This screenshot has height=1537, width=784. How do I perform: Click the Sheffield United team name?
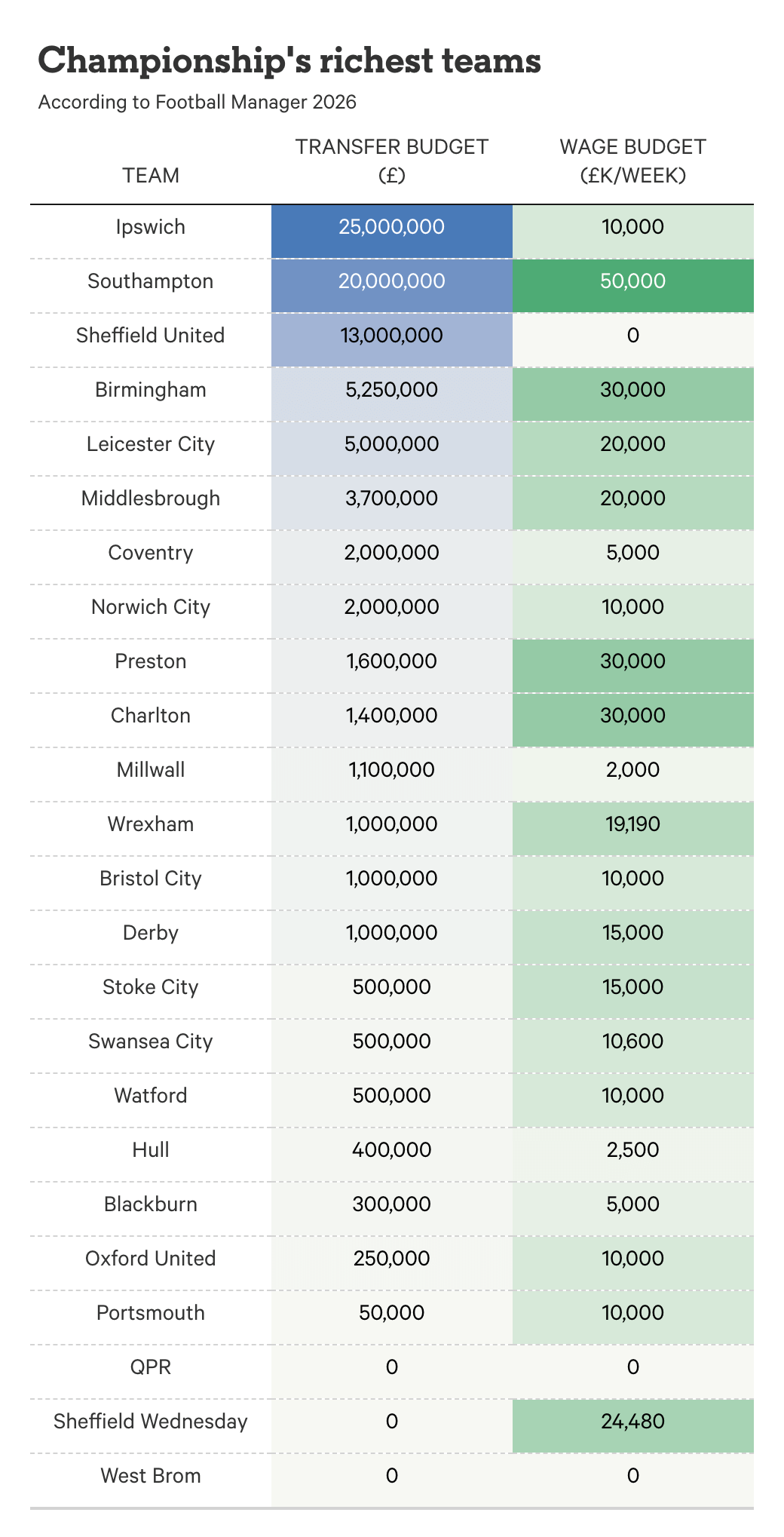click(x=151, y=336)
